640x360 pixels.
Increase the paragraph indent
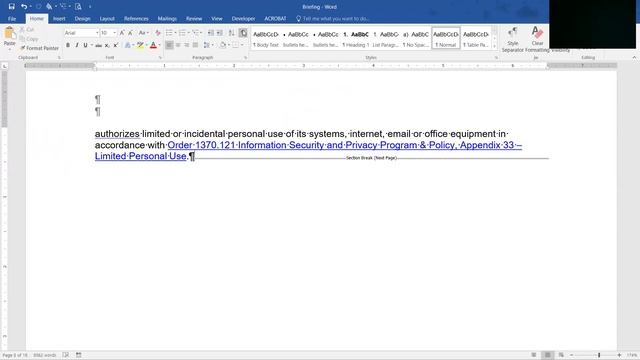(x=220, y=33)
